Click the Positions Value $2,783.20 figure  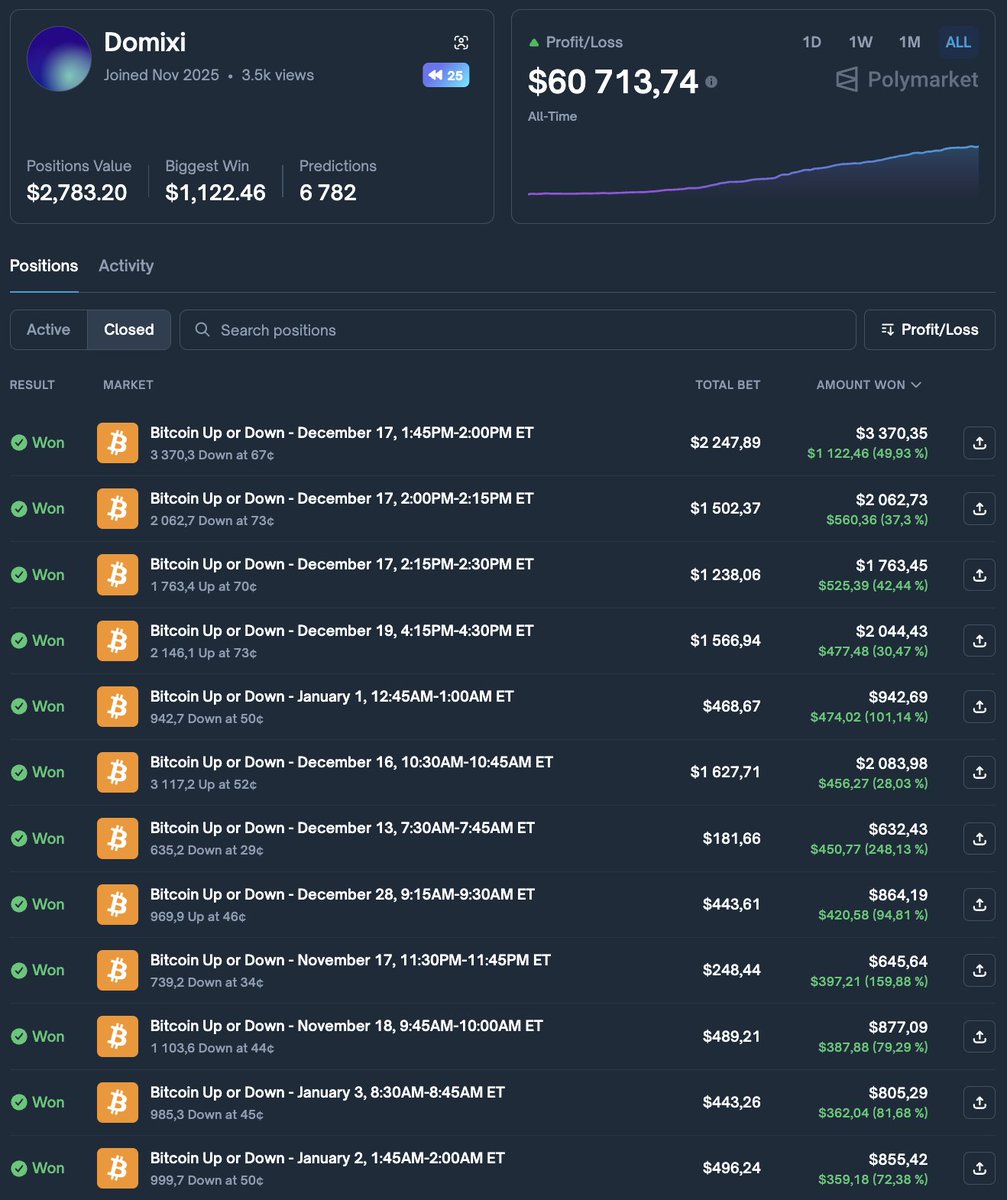click(x=77, y=193)
